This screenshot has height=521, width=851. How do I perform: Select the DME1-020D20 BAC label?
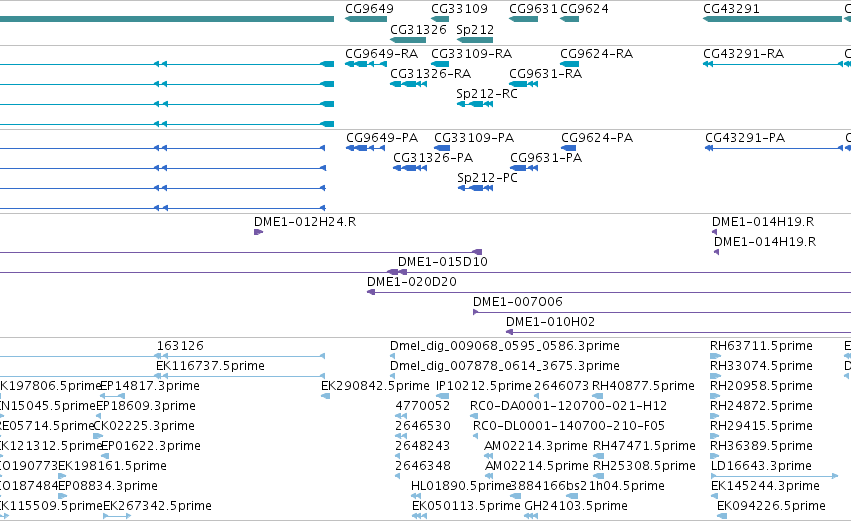coord(412,282)
